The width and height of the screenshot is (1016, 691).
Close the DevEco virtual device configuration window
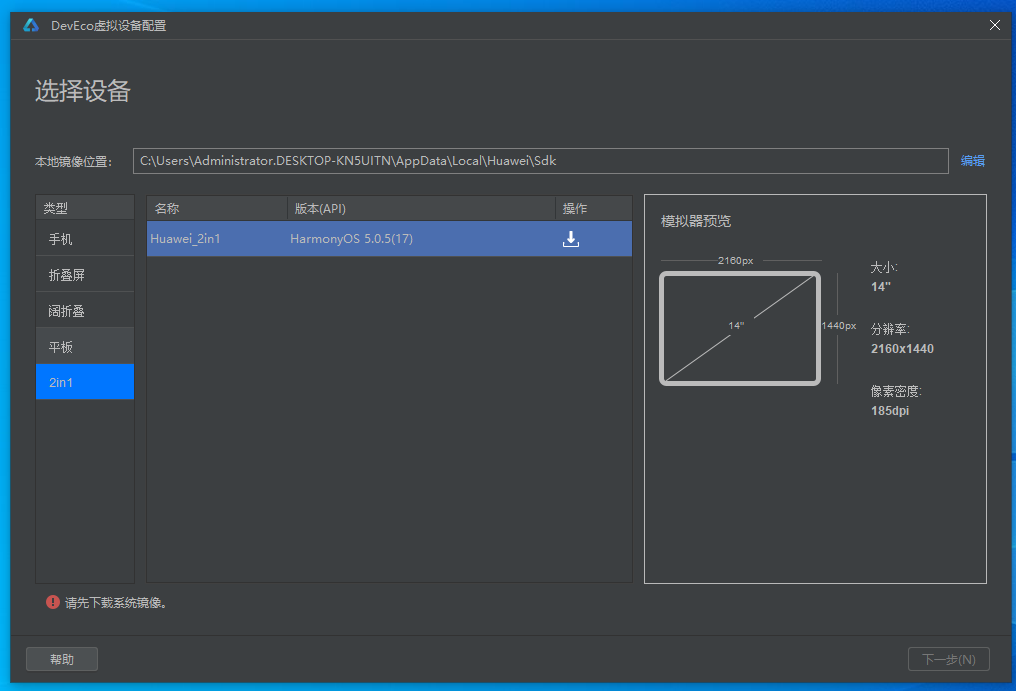(x=994, y=25)
